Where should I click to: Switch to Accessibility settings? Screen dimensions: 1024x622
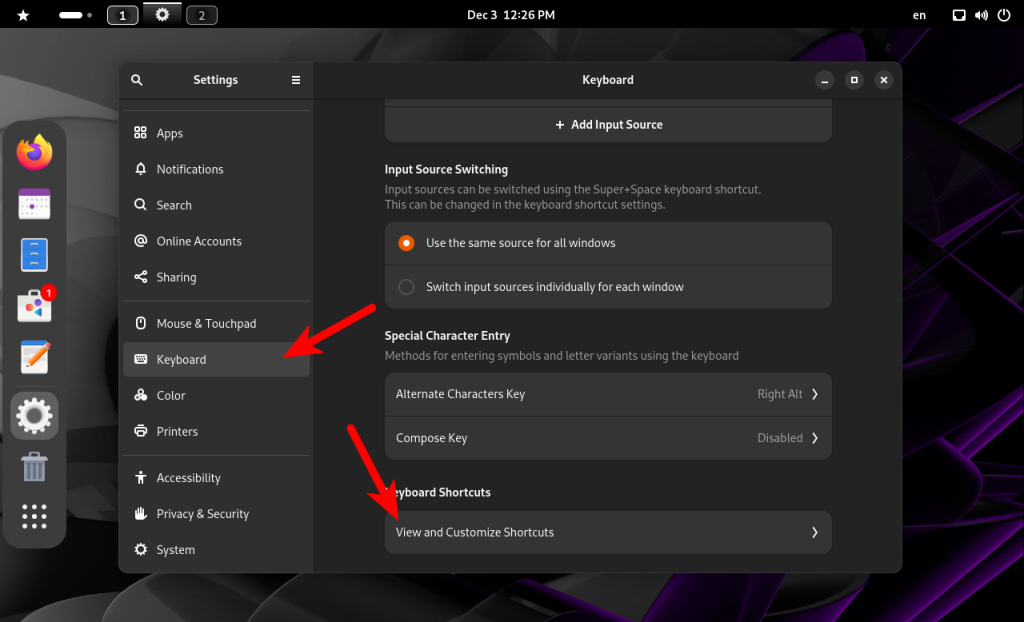click(188, 478)
